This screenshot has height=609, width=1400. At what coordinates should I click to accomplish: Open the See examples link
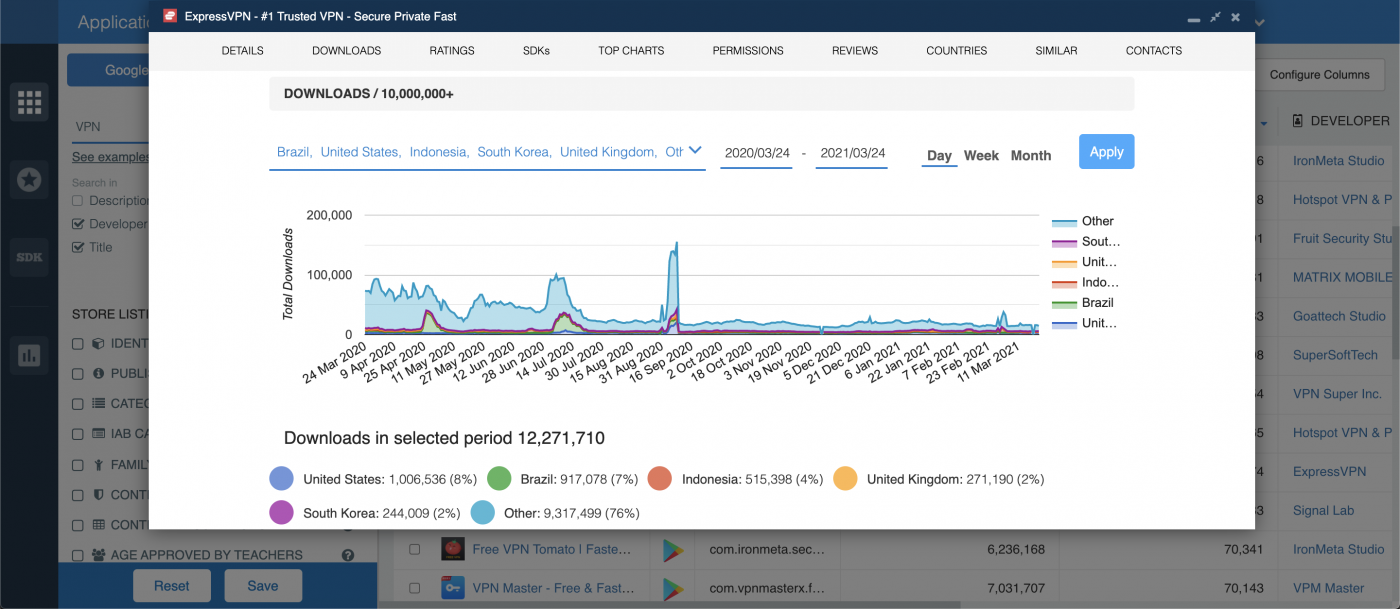pyautogui.click(x=110, y=157)
